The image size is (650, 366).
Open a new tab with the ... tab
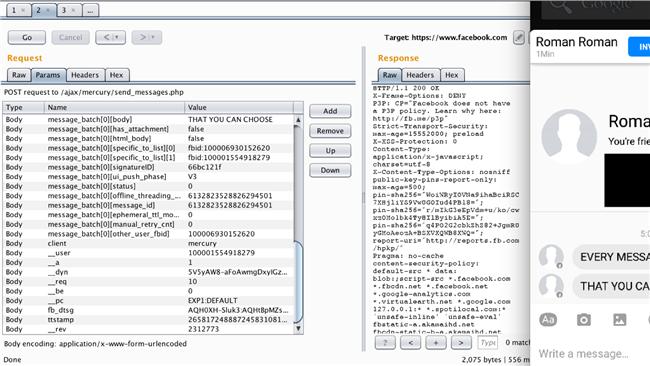click(x=90, y=10)
